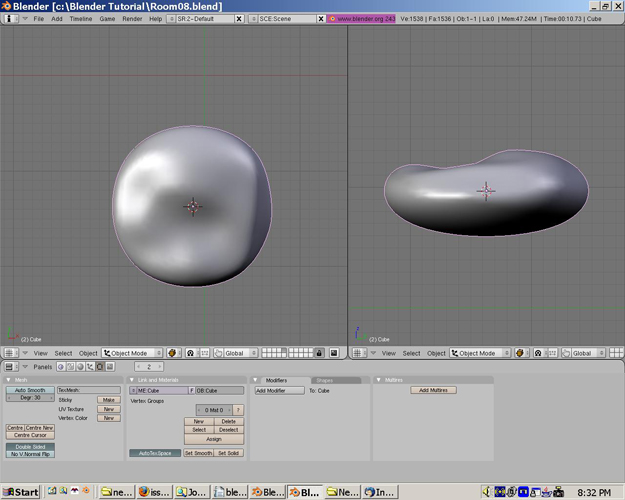Viewport: 625px width, 500px height.
Task: Toggle the Auto Smooth button
Action: pyautogui.click(x=30, y=390)
